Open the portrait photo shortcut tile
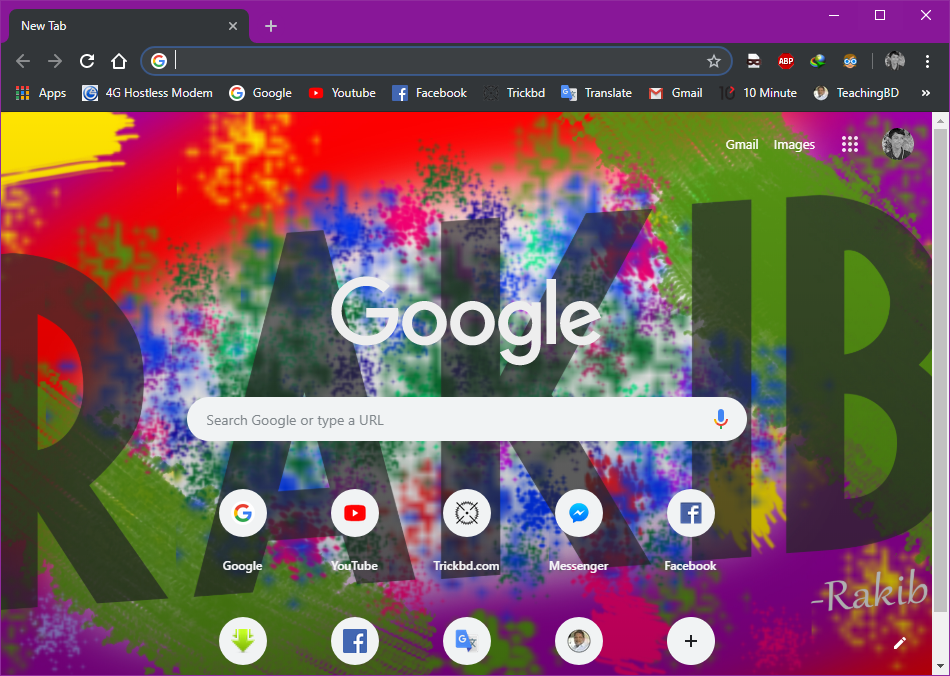 (579, 641)
